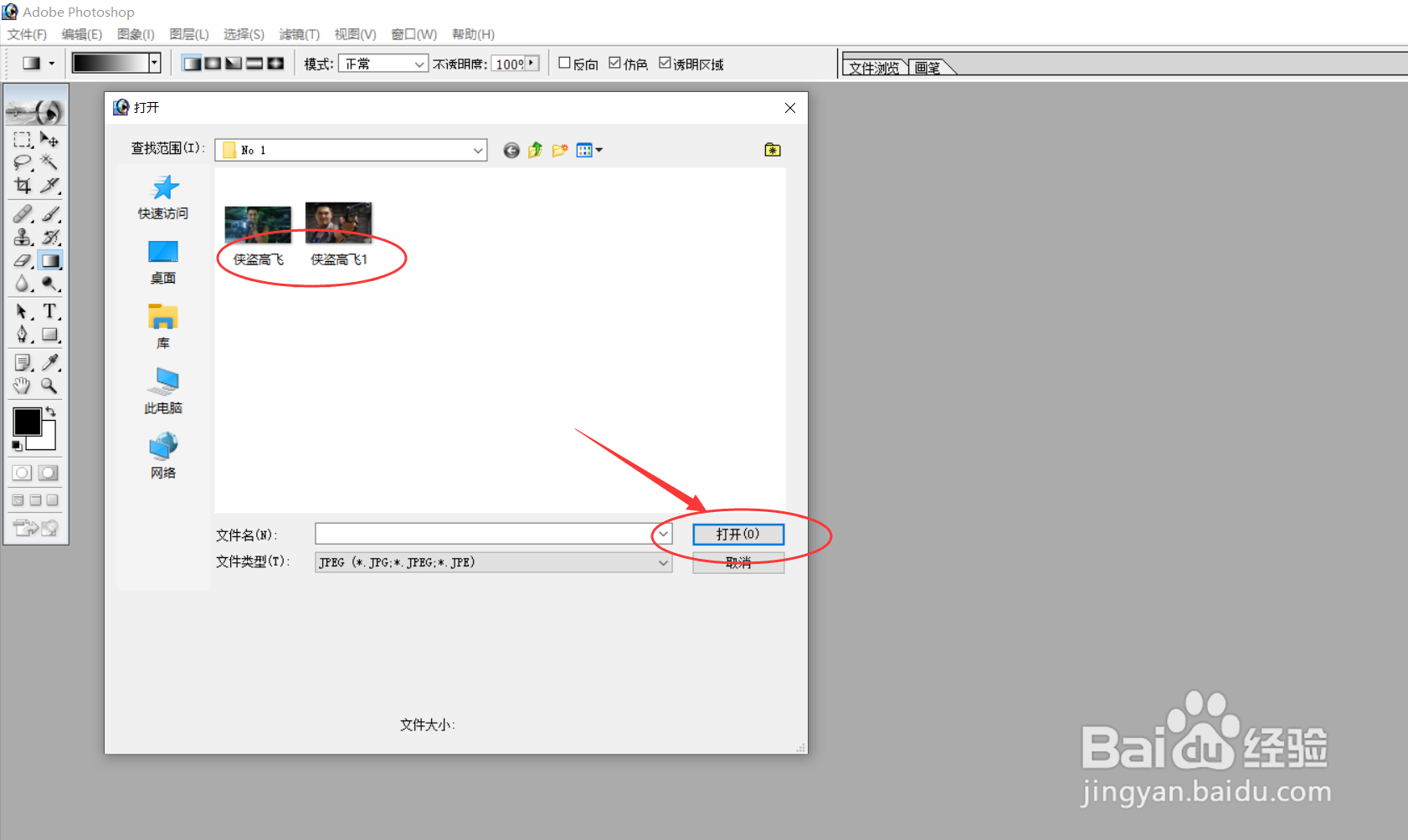Select the Brush tool

pyautogui.click(x=49, y=214)
